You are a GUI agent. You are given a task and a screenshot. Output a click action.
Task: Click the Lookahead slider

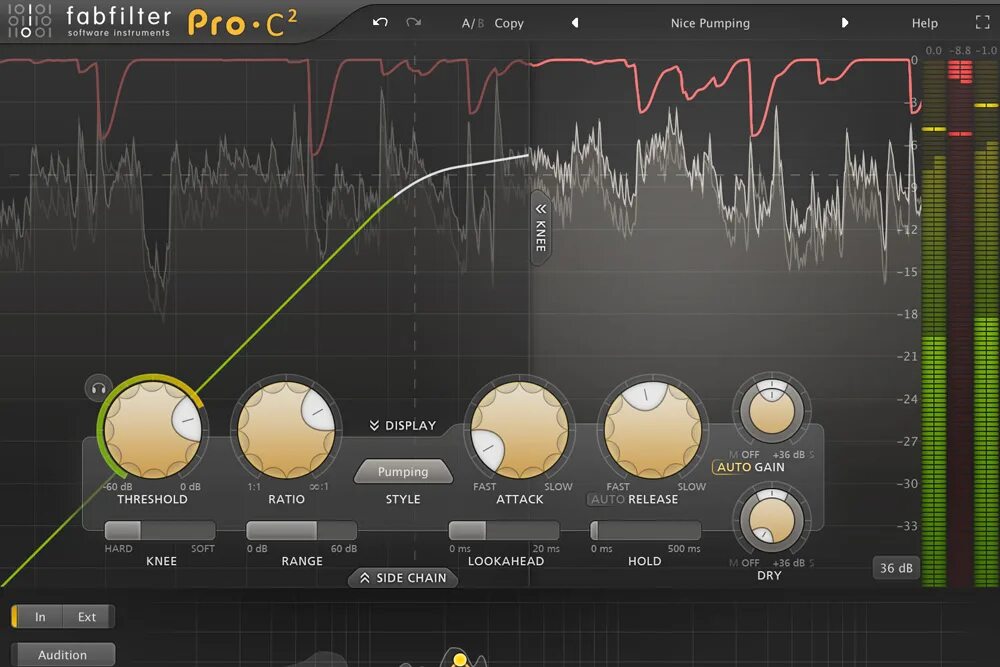click(x=504, y=530)
